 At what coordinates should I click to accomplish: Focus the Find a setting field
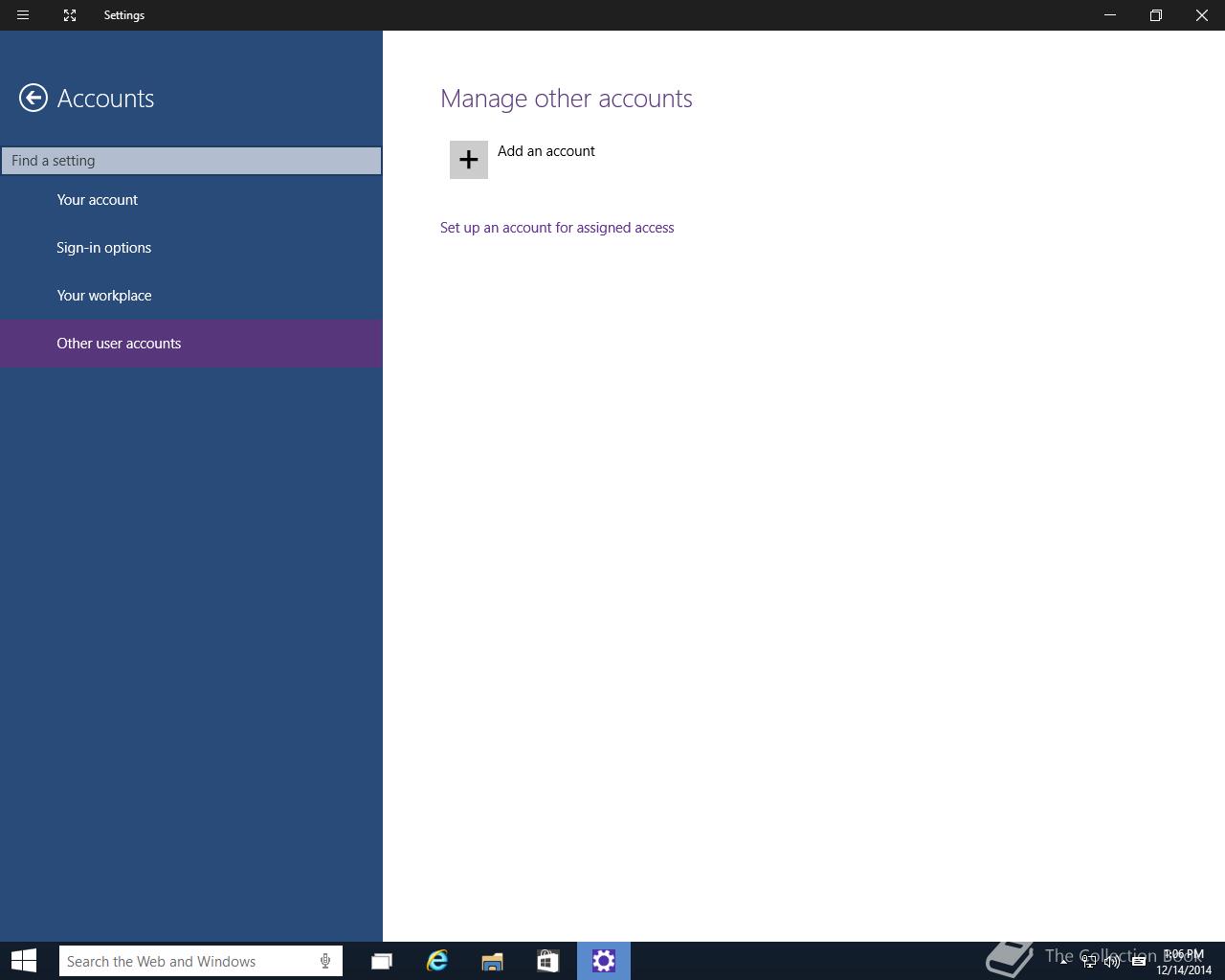tap(191, 161)
